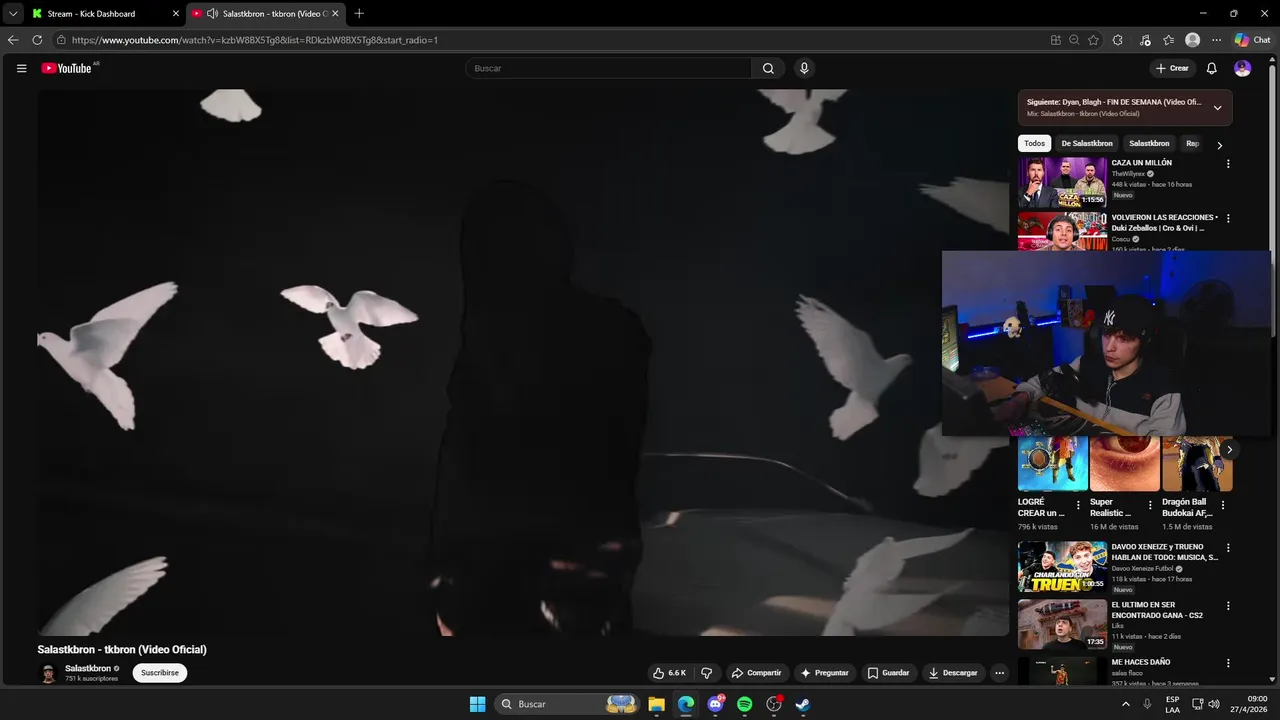Go back with browser back arrow
The width and height of the screenshot is (1280, 720).
point(13,40)
